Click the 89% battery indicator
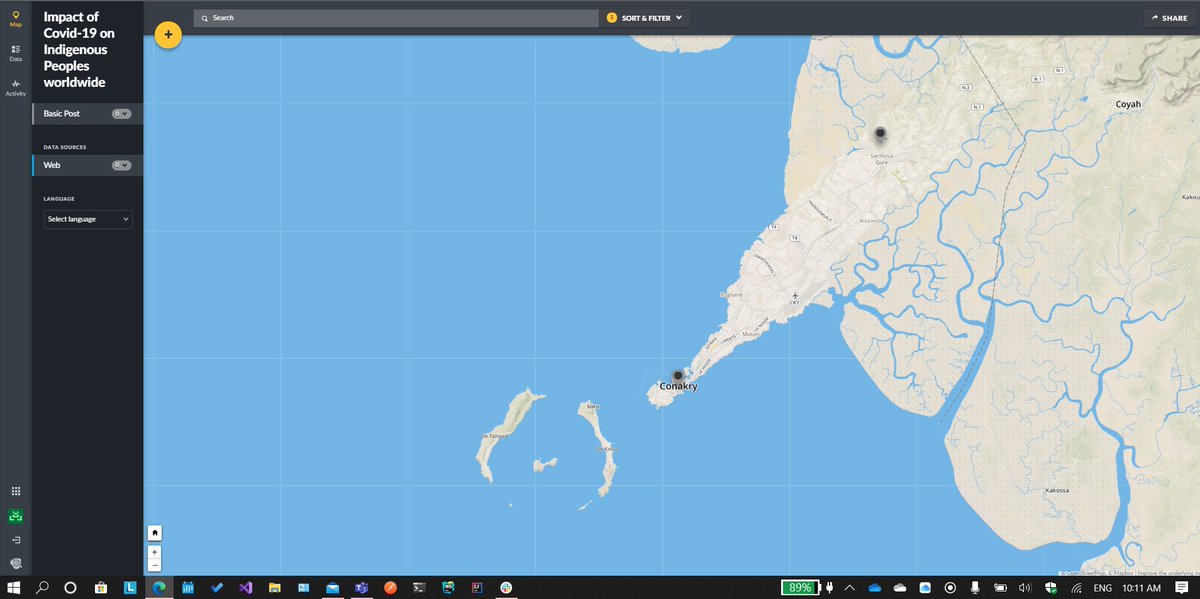The image size is (1200, 599). 800,588
